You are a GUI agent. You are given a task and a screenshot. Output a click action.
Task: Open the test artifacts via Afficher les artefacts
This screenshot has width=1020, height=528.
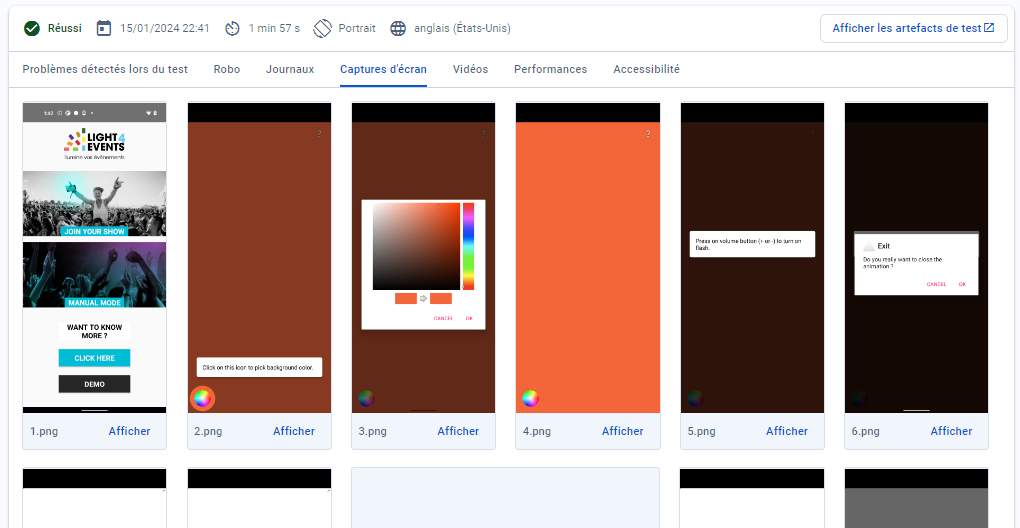913,28
